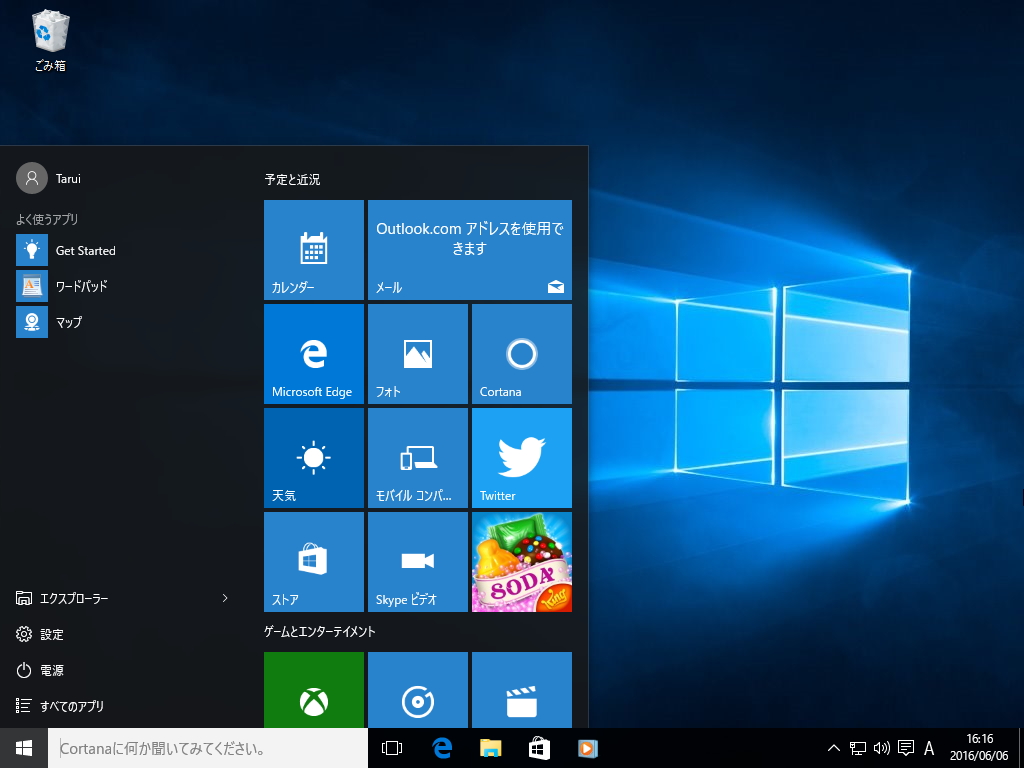Image resolution: width=1024 pixels, height=768 pixels.
Task: Launch Candy Crush Soda Saga tile
Action: click(x=521, y=561)
